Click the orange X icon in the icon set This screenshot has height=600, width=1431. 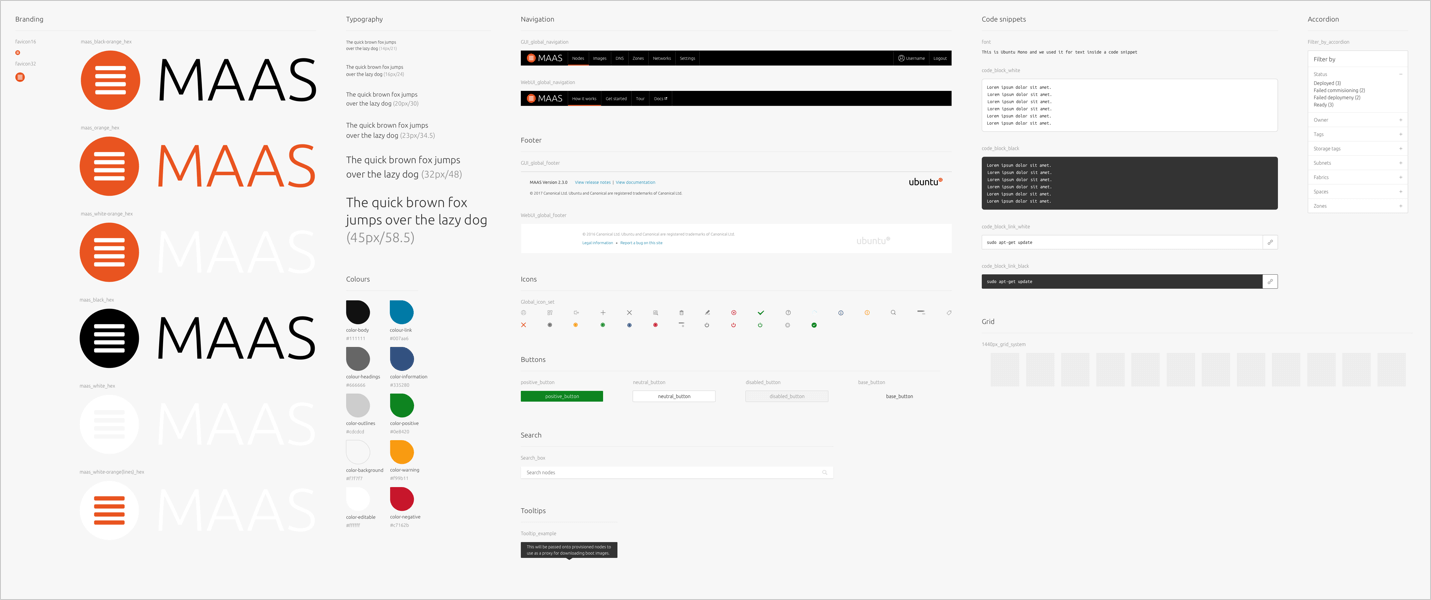[x=523, y=325]
